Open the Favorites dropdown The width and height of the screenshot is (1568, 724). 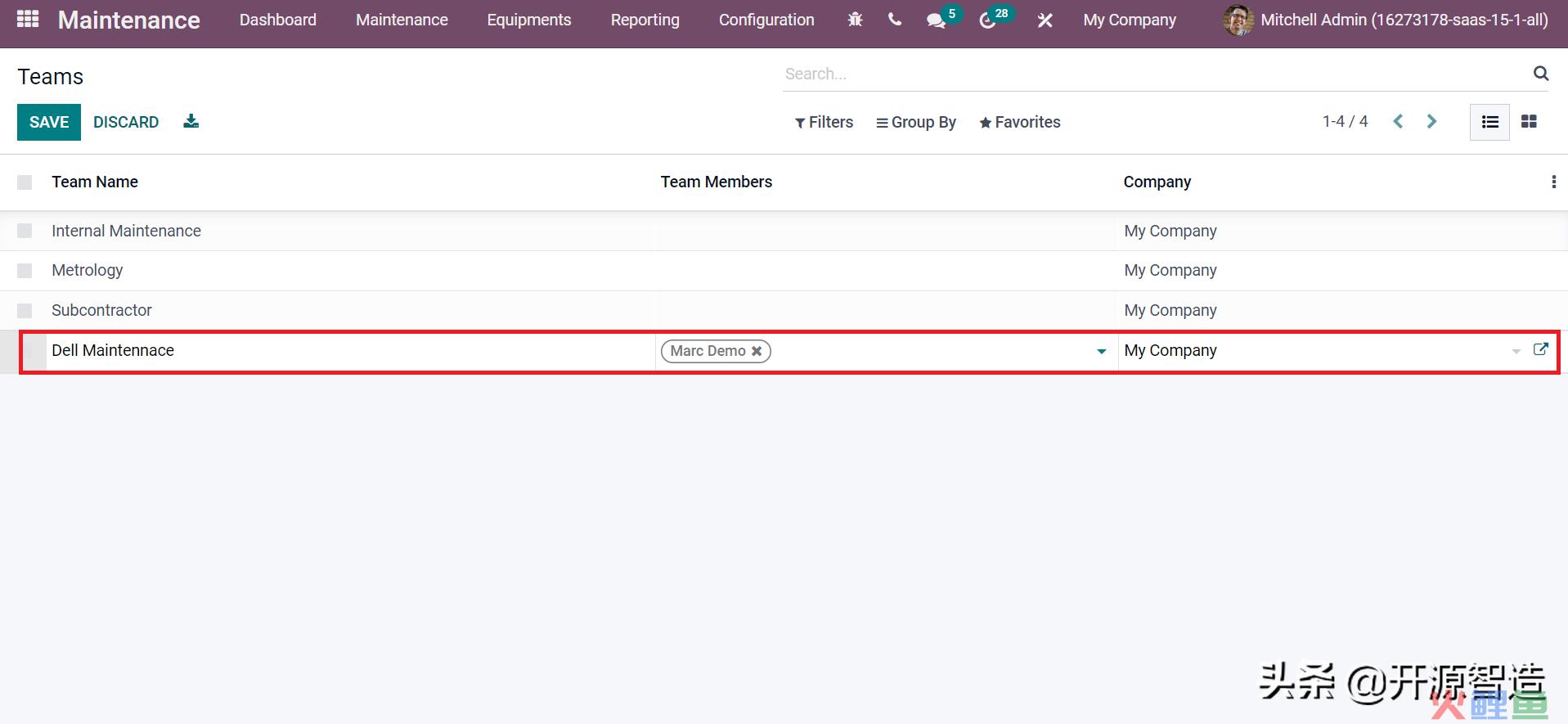[x=1020, y=122]
